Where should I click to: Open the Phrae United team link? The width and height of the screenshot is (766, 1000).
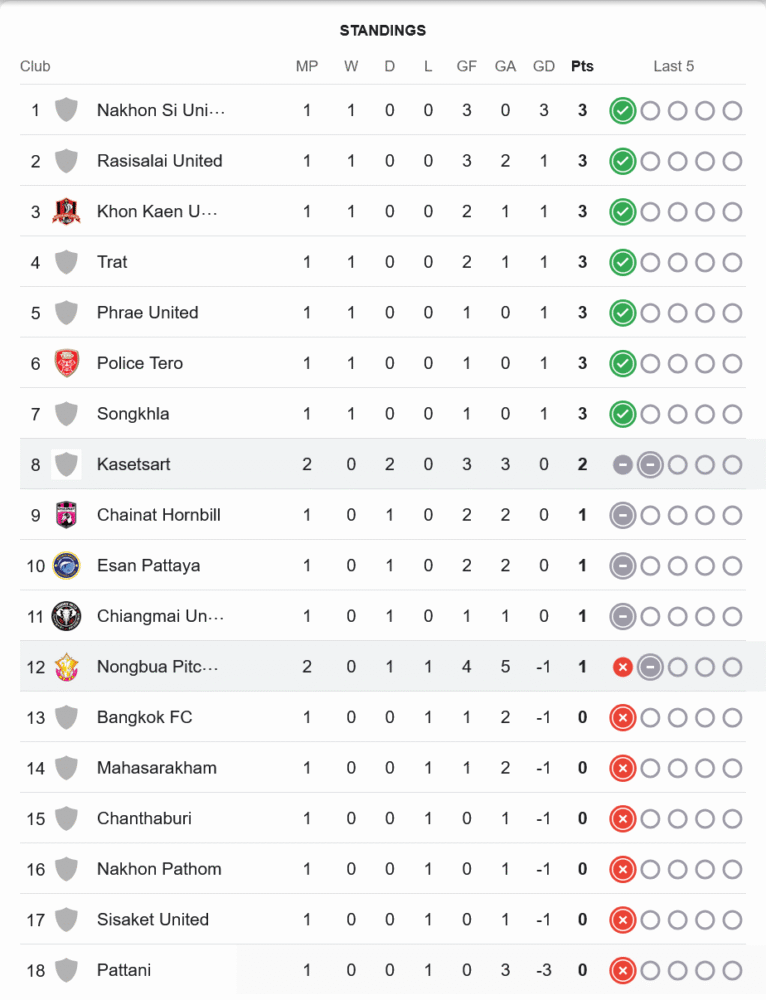(x=147, y=313)
